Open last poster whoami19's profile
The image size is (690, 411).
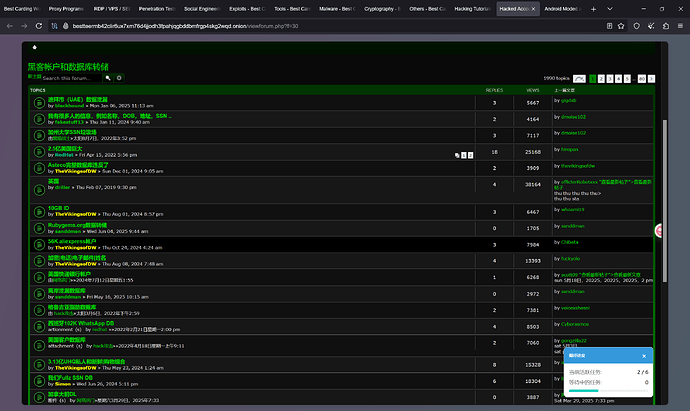click(573, 209)
